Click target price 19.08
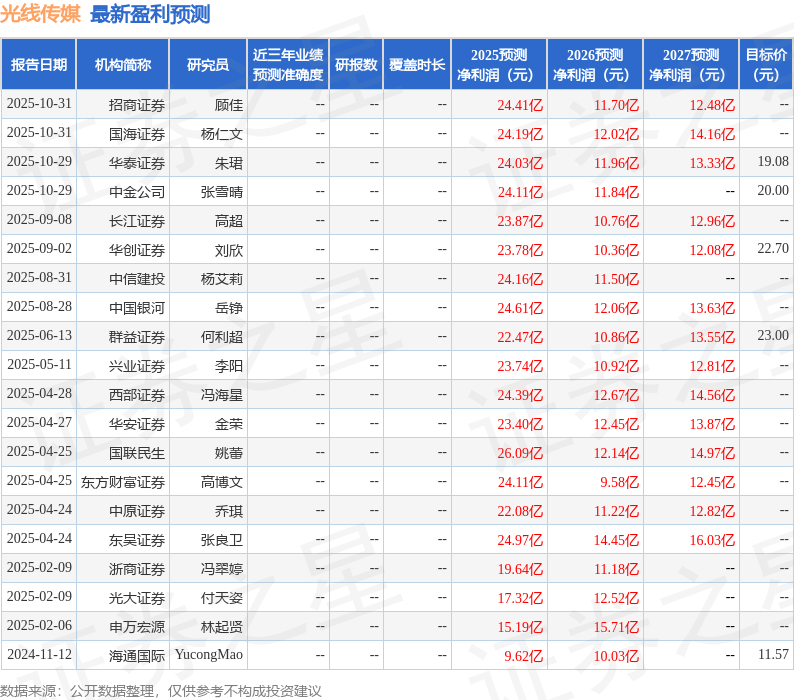794x700 pixels. (x=773, y=161)
